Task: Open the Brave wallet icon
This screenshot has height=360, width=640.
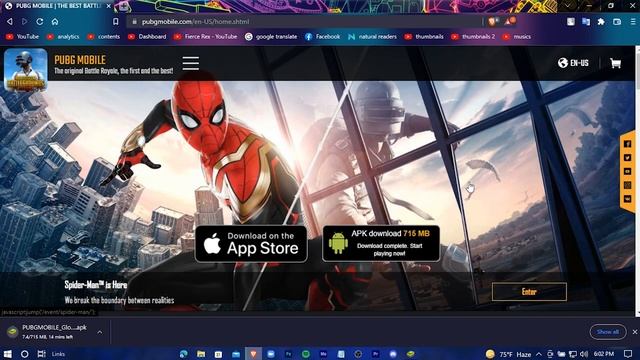Action: click(x=617, y=22)
